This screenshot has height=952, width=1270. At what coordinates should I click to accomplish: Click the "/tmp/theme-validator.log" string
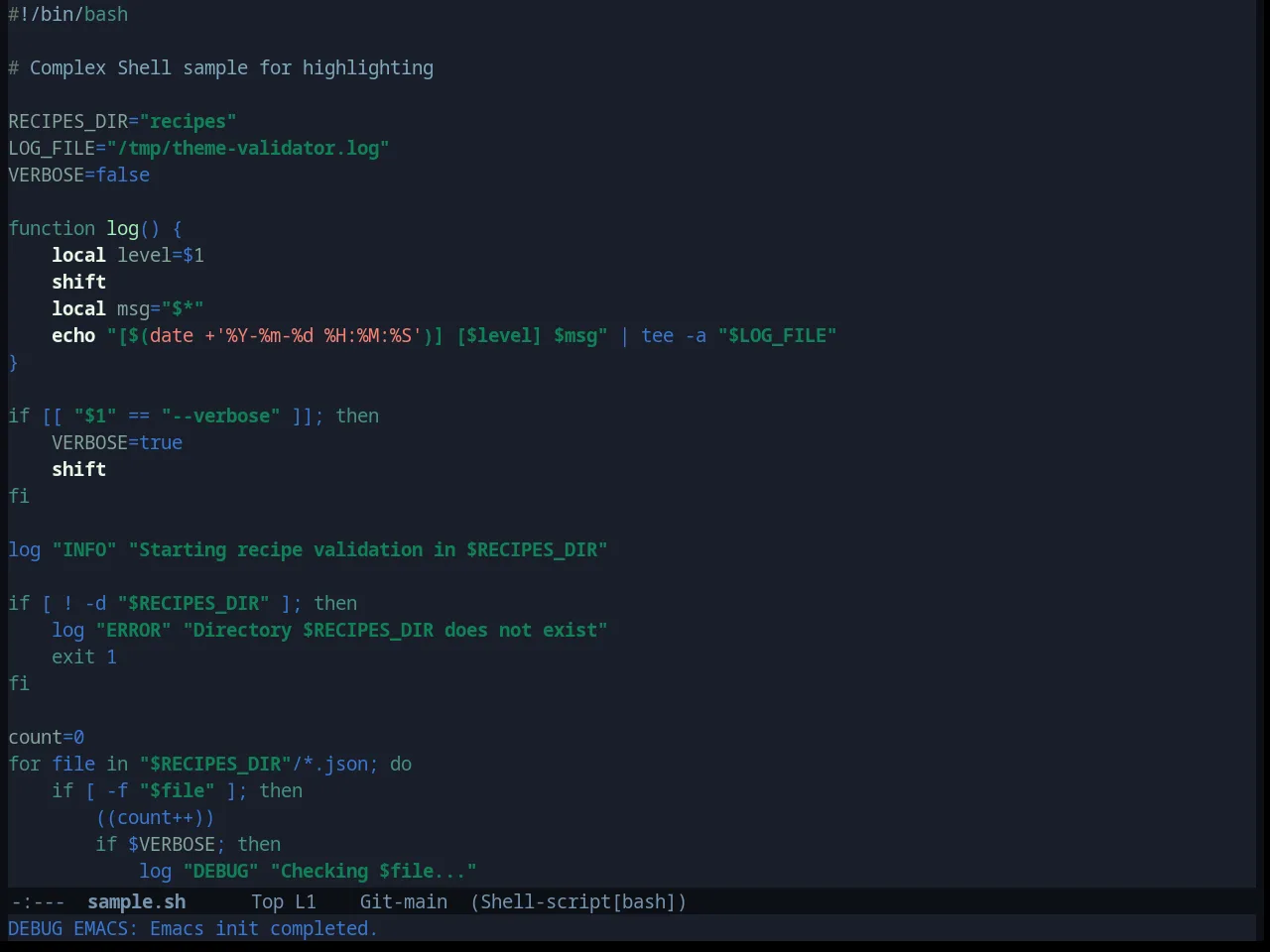pos(248,148)
